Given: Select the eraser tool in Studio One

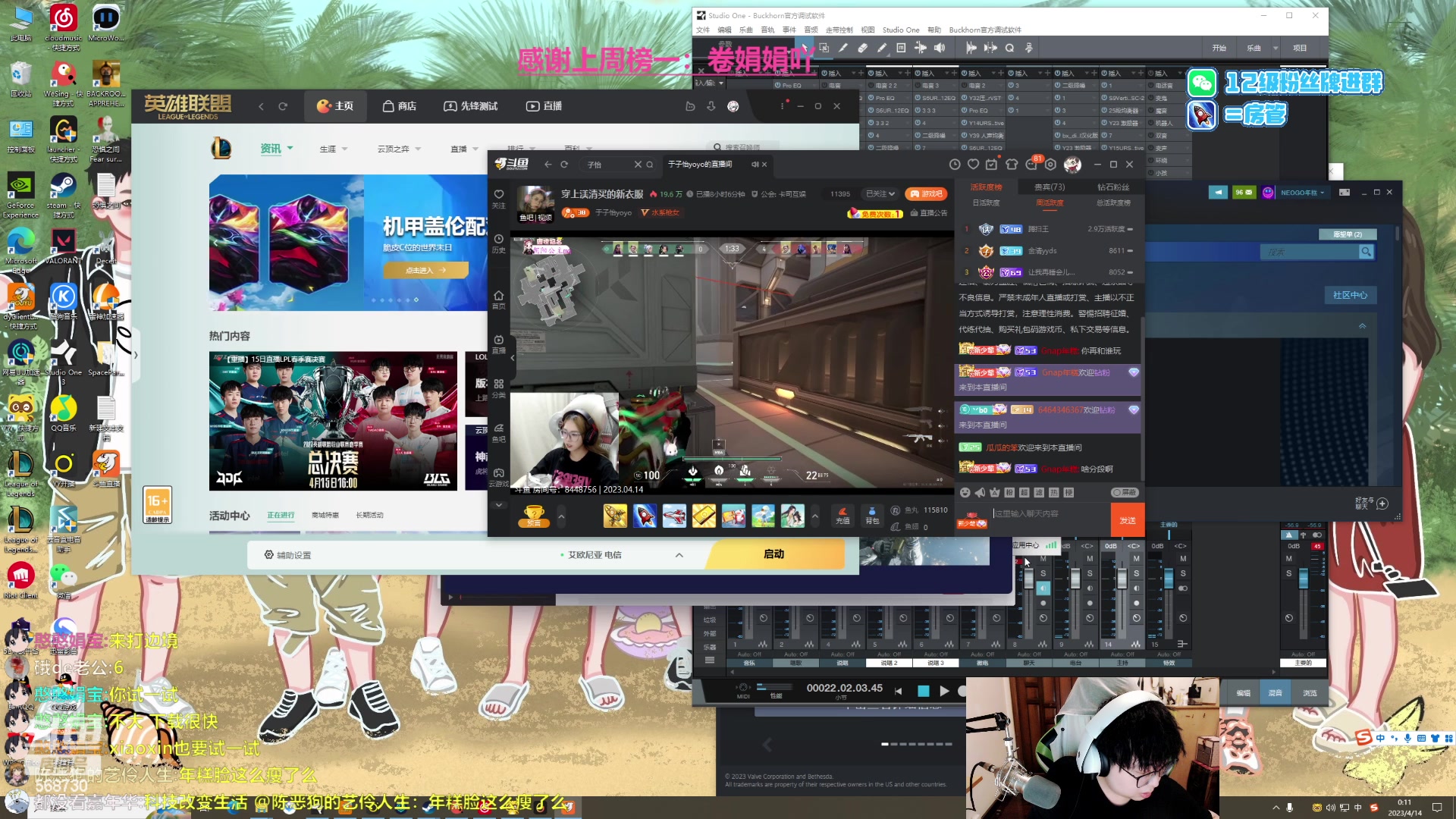Looking at the screenshot, I should (862, 48).
